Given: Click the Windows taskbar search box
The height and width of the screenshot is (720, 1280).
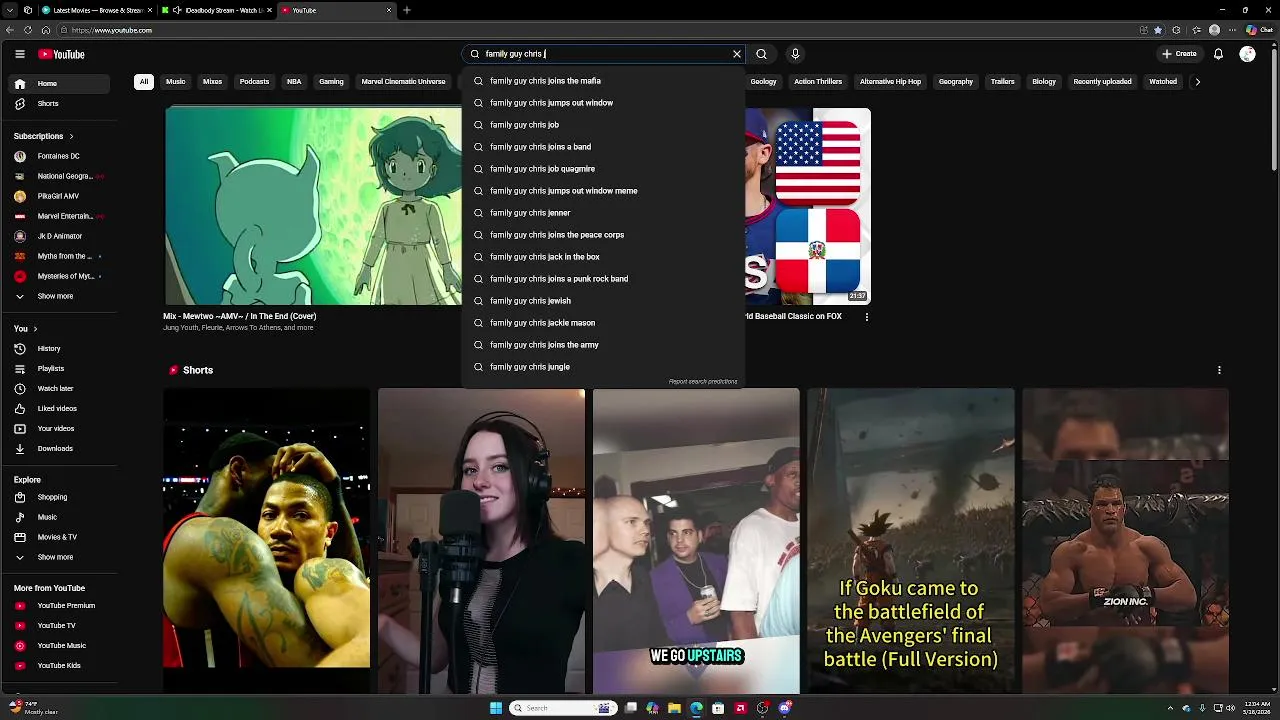Looking at the screenshot, I should [562, 708].
